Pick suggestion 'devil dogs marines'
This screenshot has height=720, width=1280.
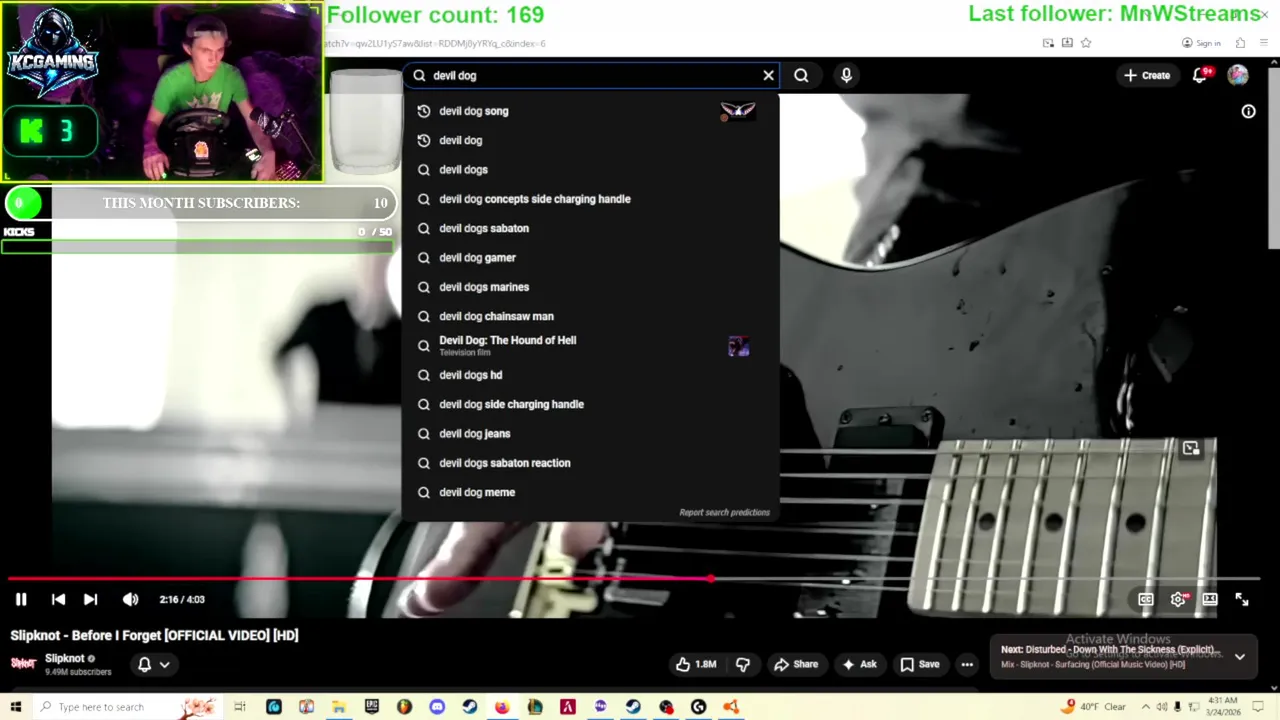click(x=590, y=287)
